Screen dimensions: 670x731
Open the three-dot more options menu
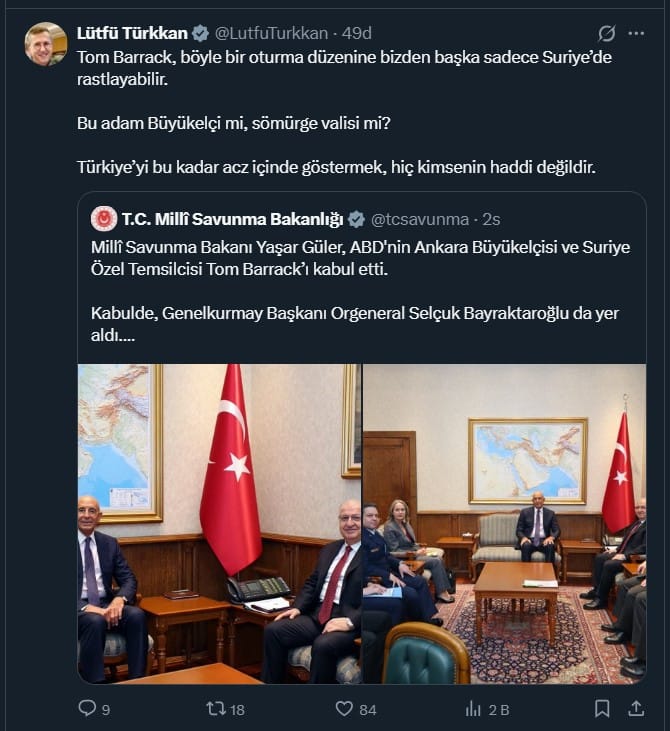(636, 33)
